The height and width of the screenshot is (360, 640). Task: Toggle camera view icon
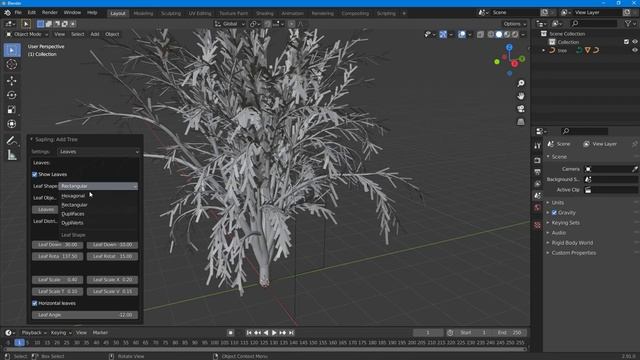click(x=521, y=109)
